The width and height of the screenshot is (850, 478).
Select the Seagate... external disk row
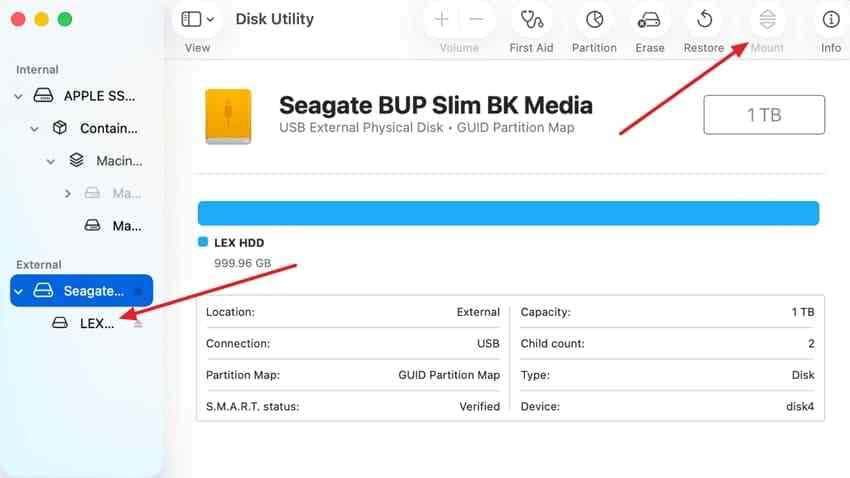pyautogui.click(x=81, y=290)
